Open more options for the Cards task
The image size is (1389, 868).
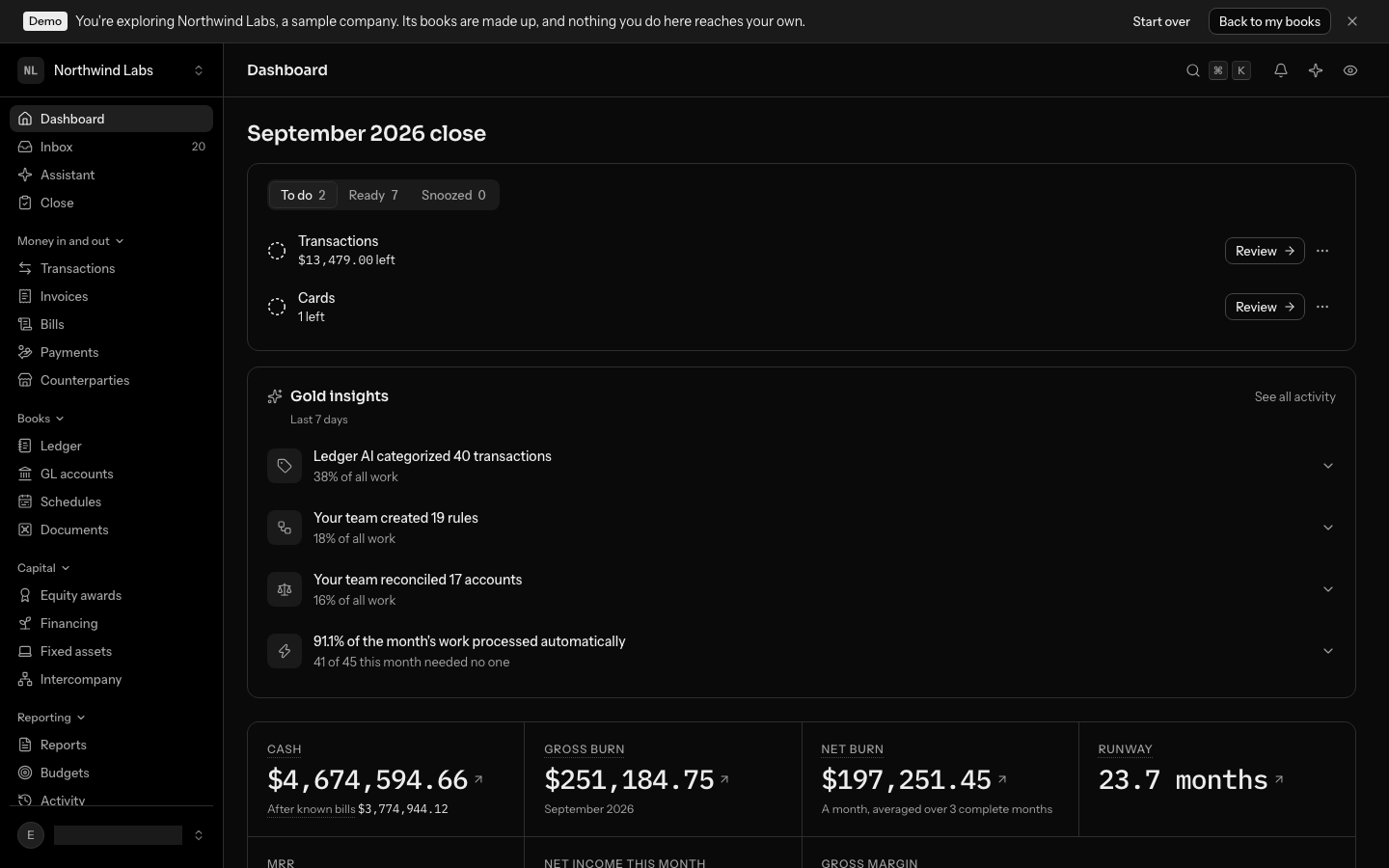[1322, 307]
